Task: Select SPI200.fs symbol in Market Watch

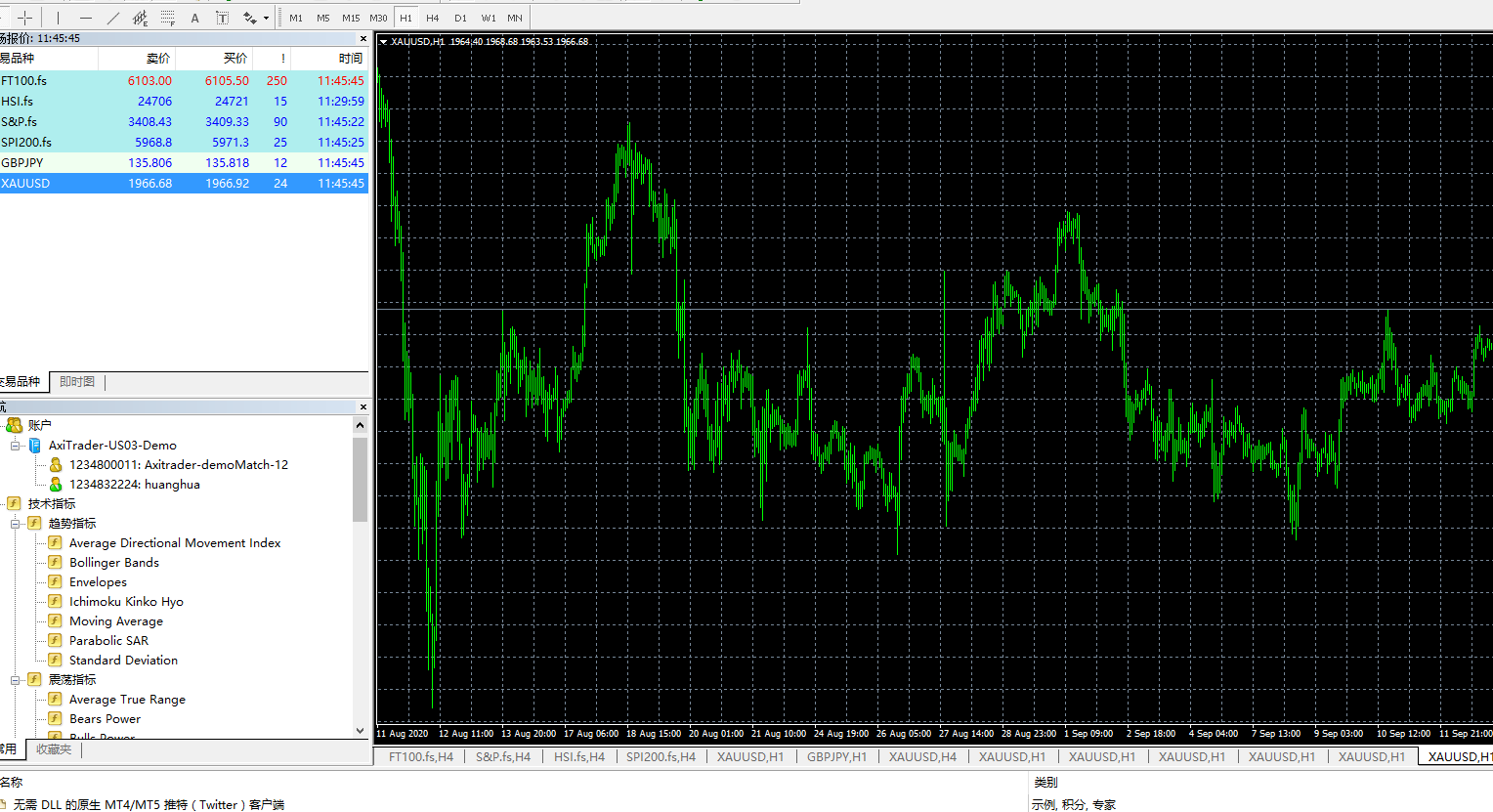Action: pos(26,143)
